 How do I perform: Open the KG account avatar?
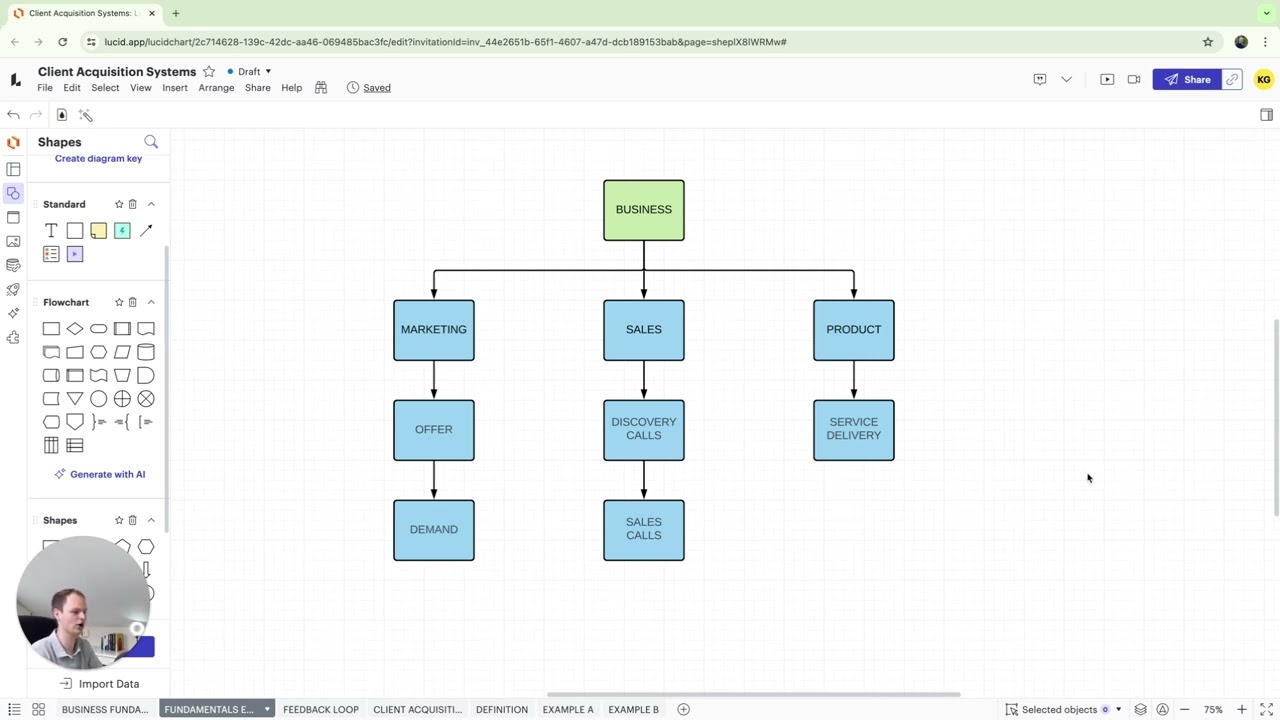(1264, 79)
